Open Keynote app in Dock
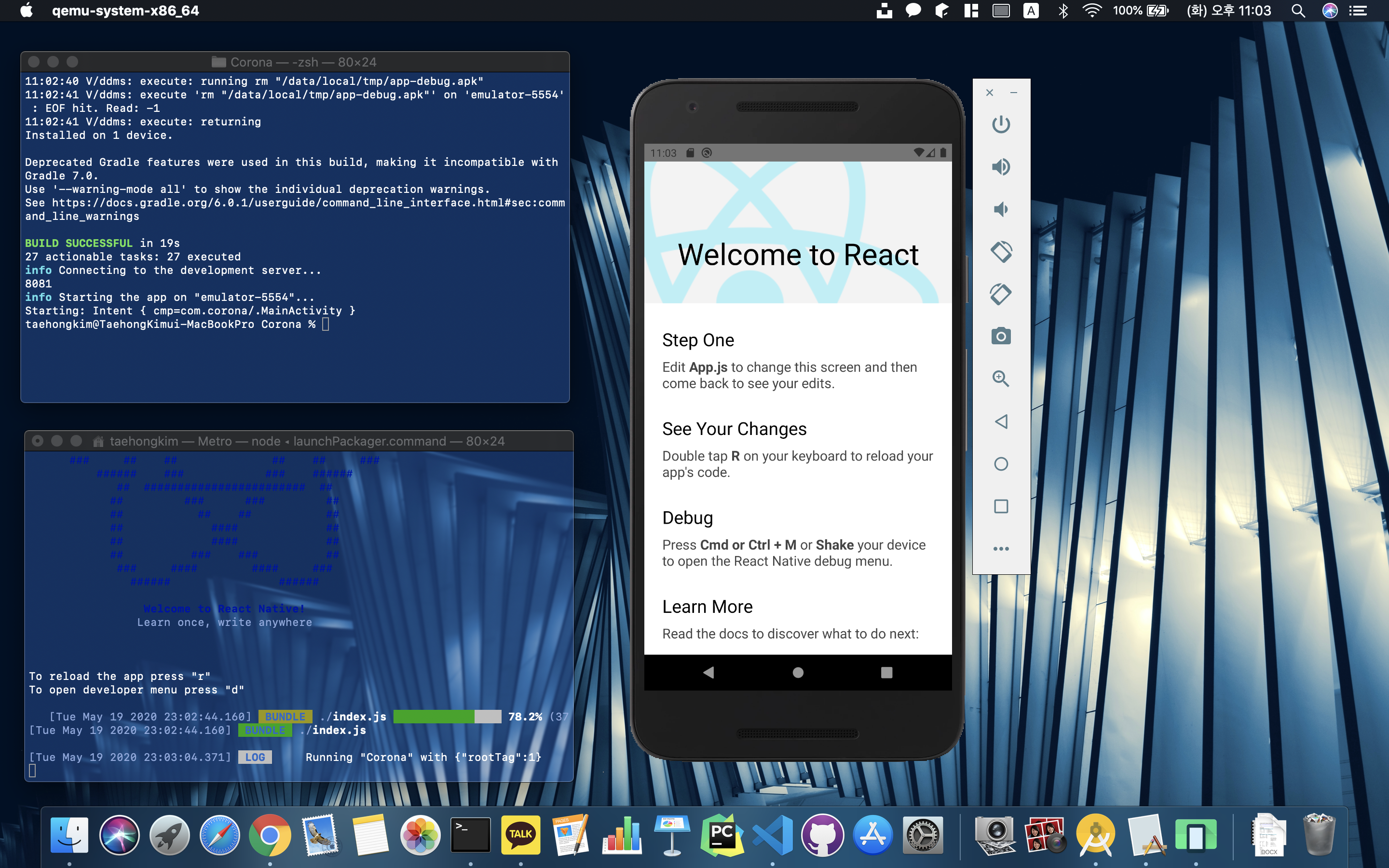The width and height of the screenshot is (1389, 868). coord(671,835)
